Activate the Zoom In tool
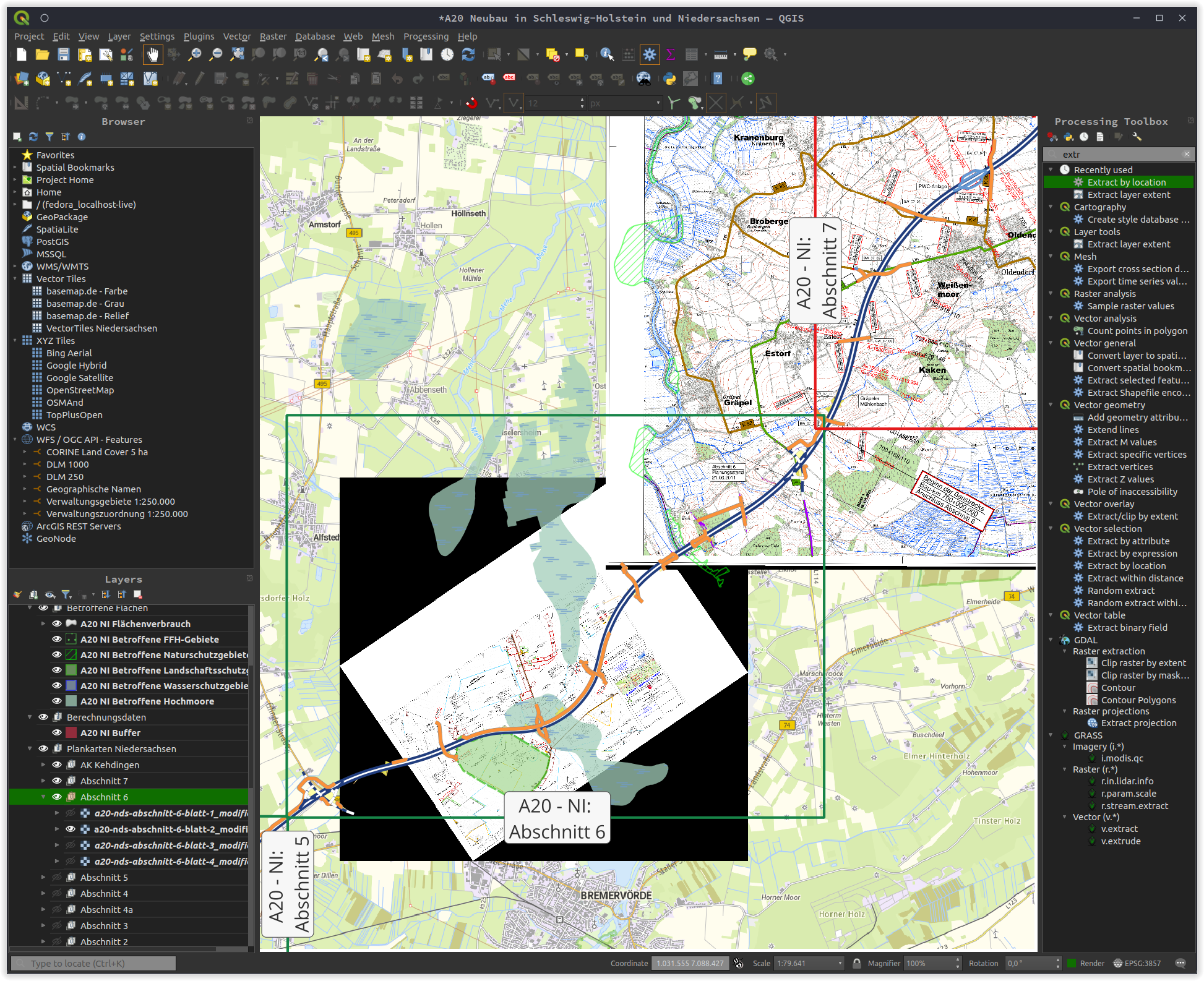The width and height of the screenshot is (1204, 981). point(196,54)
